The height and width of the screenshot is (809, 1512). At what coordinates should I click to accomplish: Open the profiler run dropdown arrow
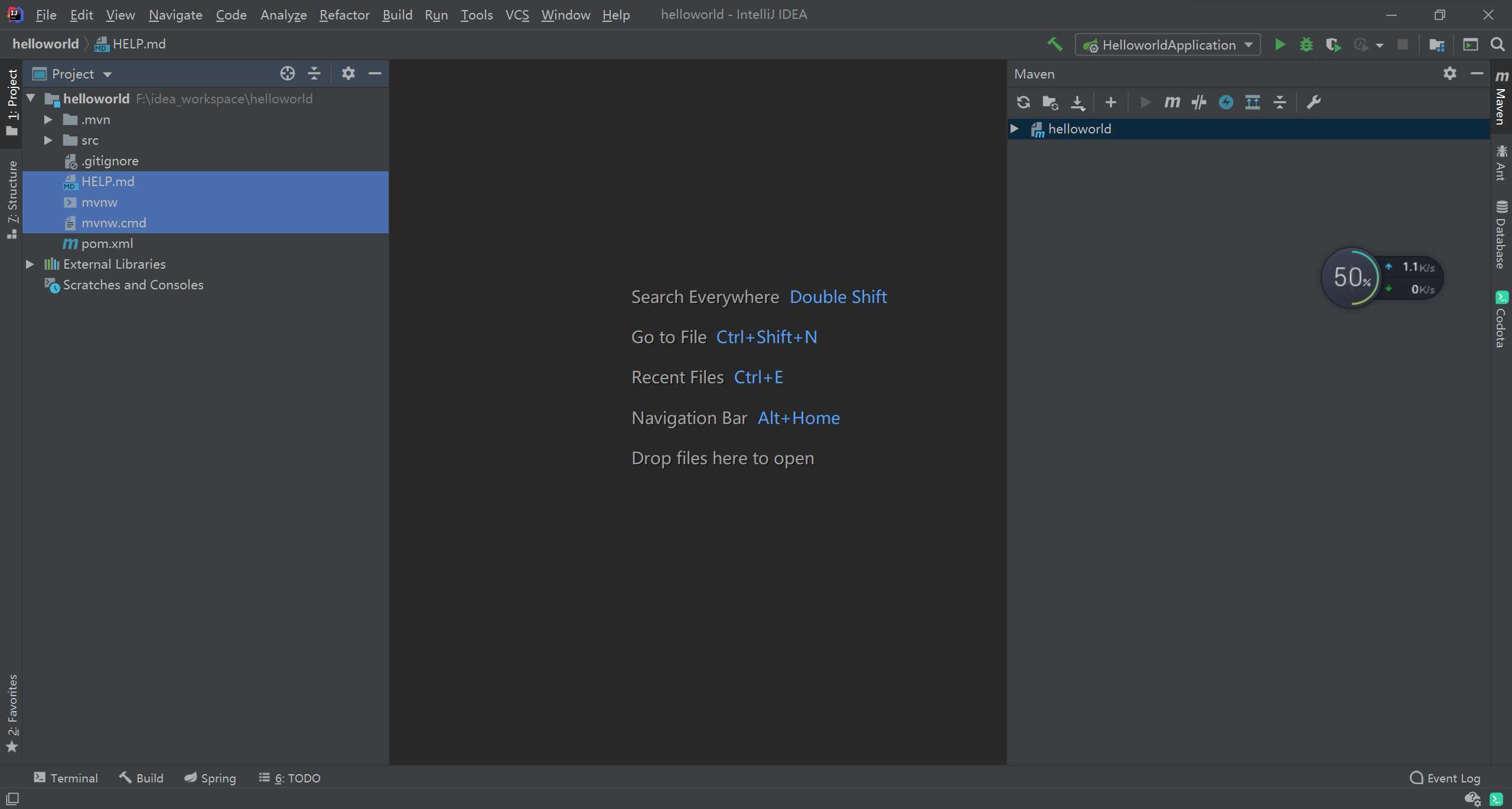pos(1379,45)
